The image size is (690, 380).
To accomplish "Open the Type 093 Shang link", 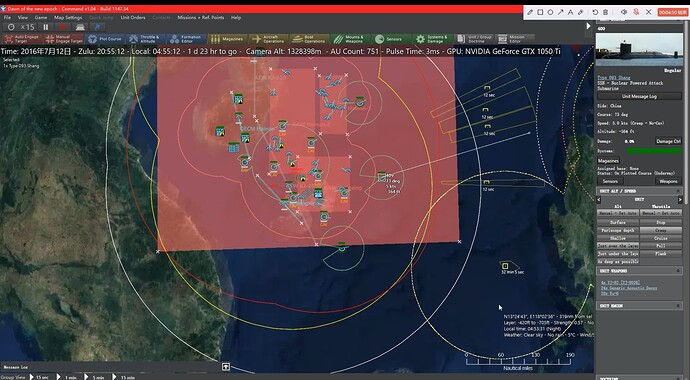I will click(x=613, y=77).
